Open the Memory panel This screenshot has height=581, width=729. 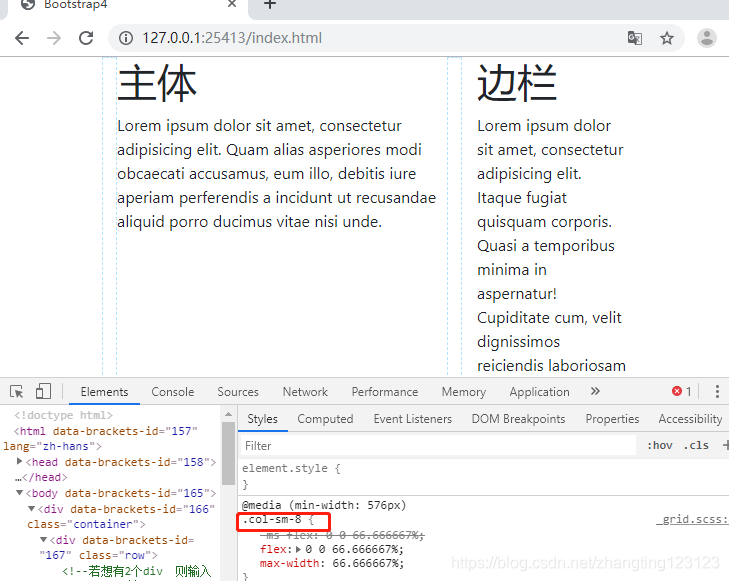coord(464,392)
